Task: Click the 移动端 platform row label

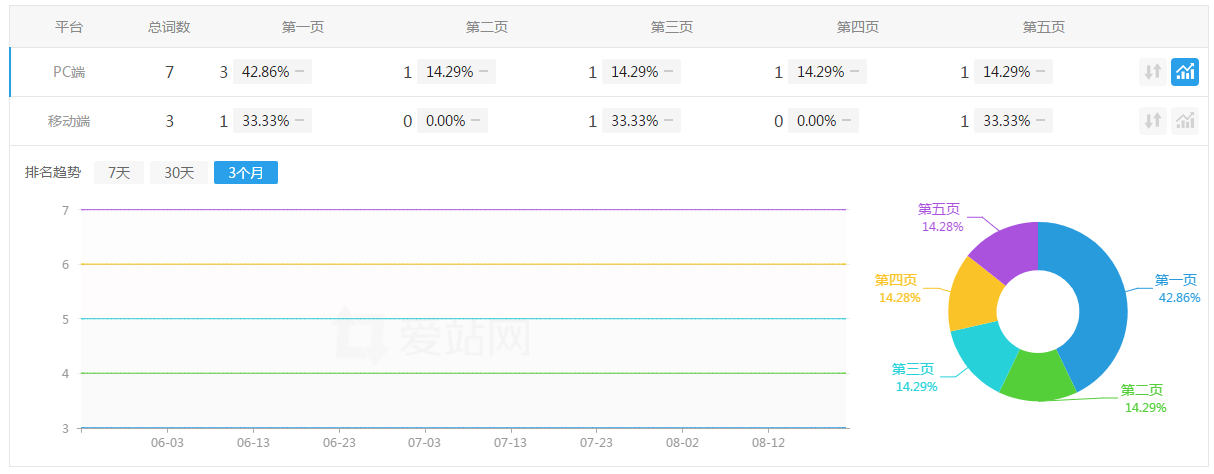Action: pyautogui.click(x=69, y=121)
